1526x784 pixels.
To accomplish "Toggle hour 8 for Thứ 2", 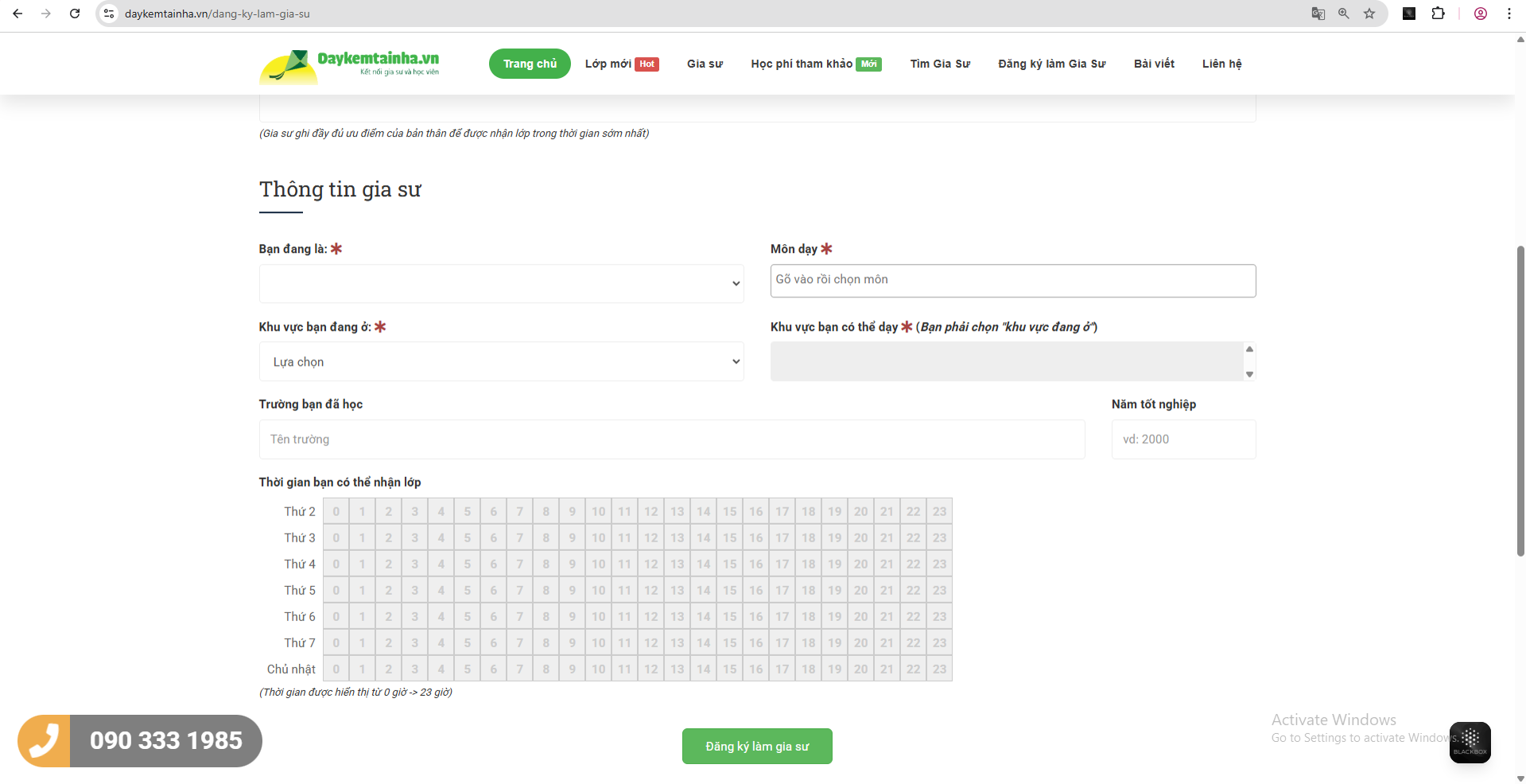I will (x=546, y=511).
